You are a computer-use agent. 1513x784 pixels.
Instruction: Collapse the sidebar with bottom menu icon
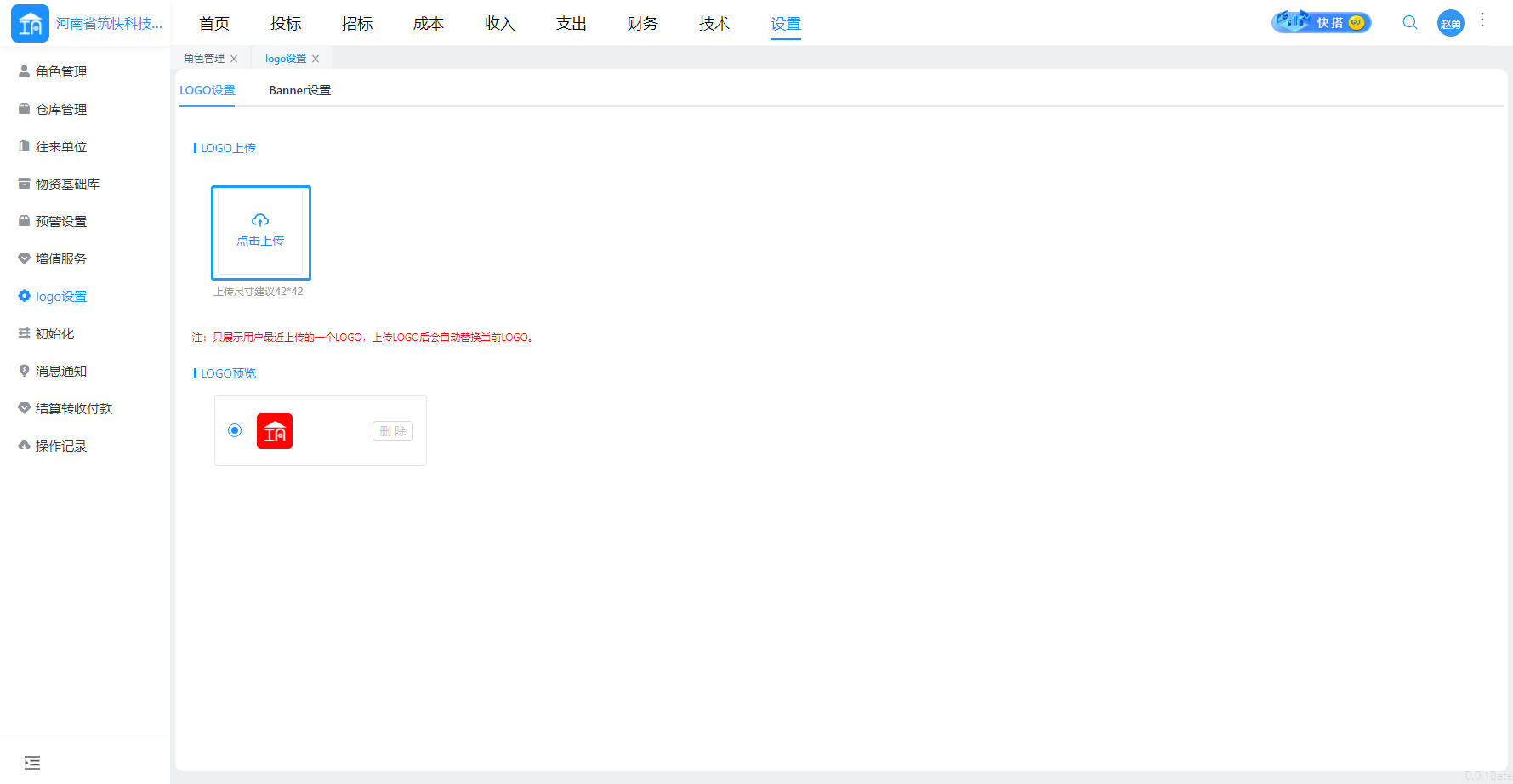(32, 763)
